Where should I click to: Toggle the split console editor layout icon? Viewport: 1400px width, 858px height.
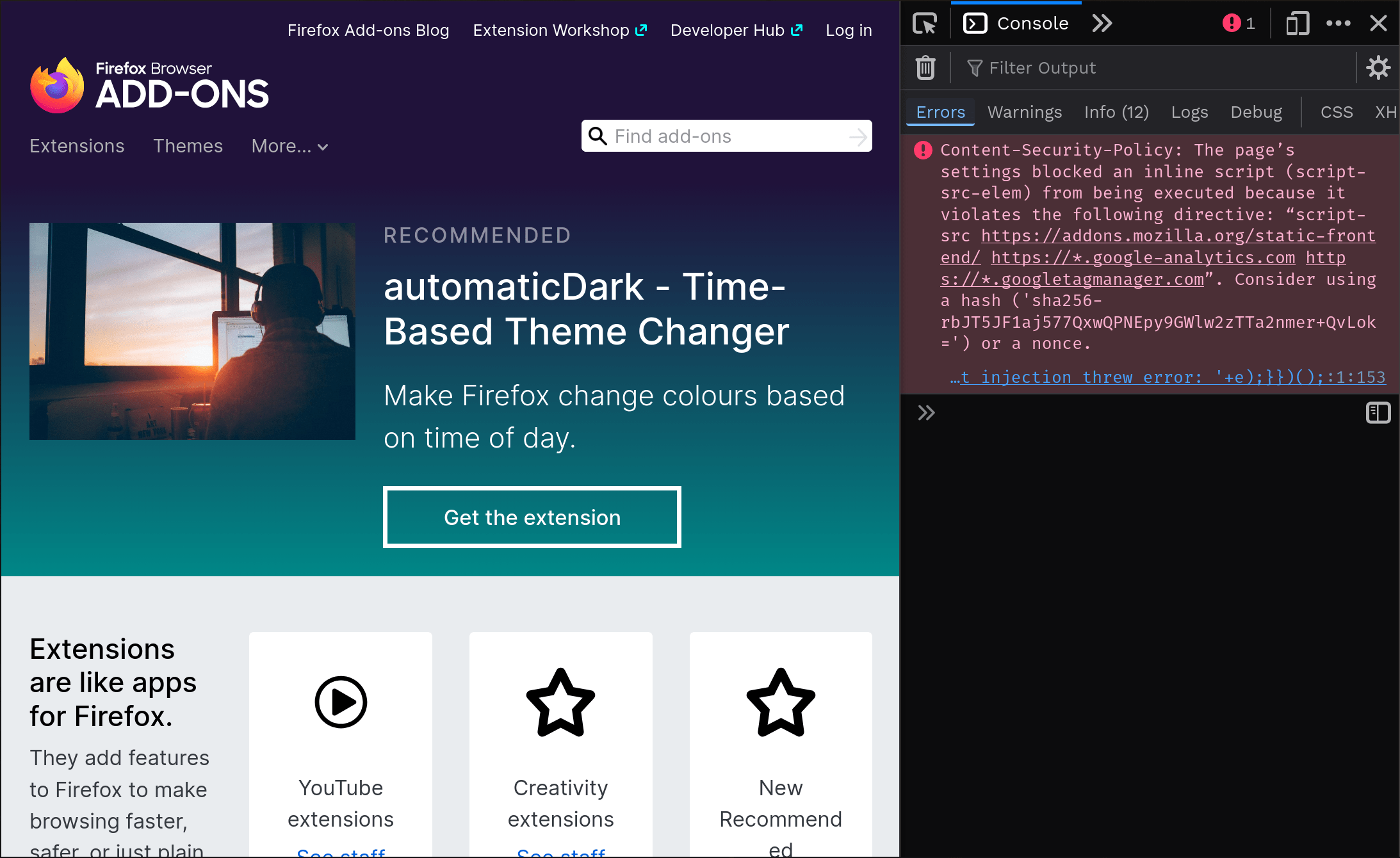pos(1378,413)
